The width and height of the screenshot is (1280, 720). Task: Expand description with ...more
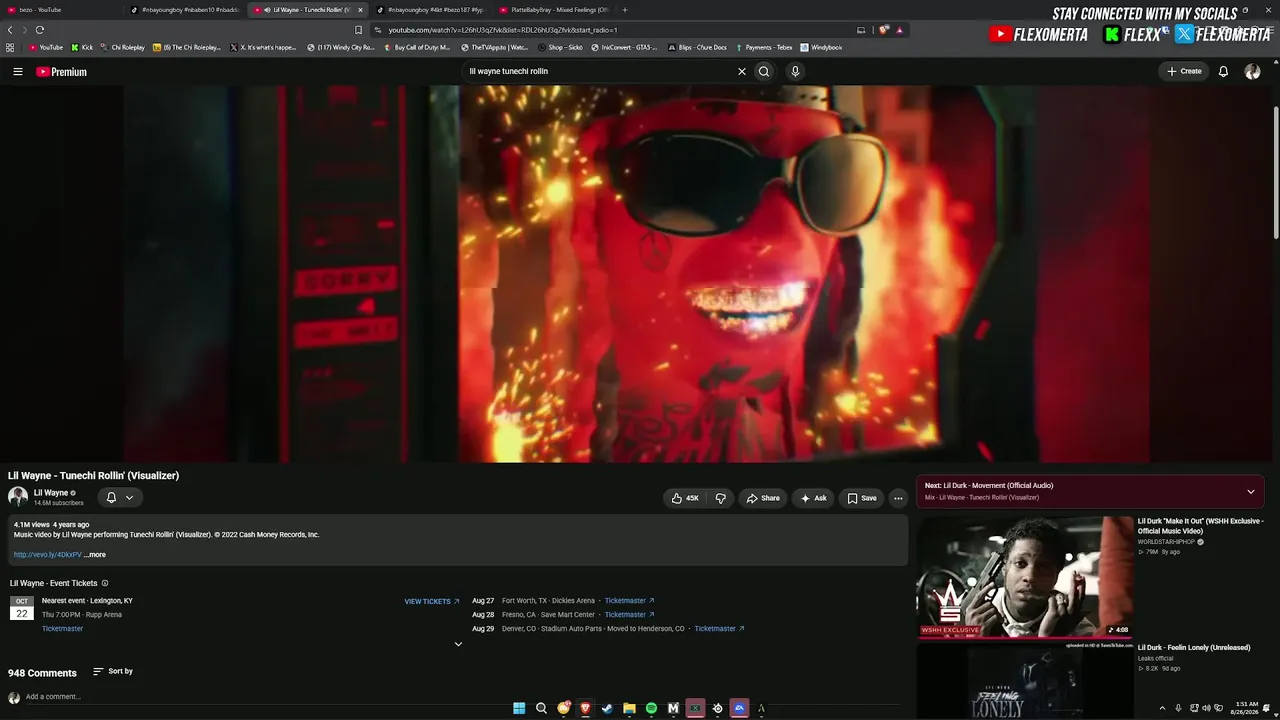point(95,555)
